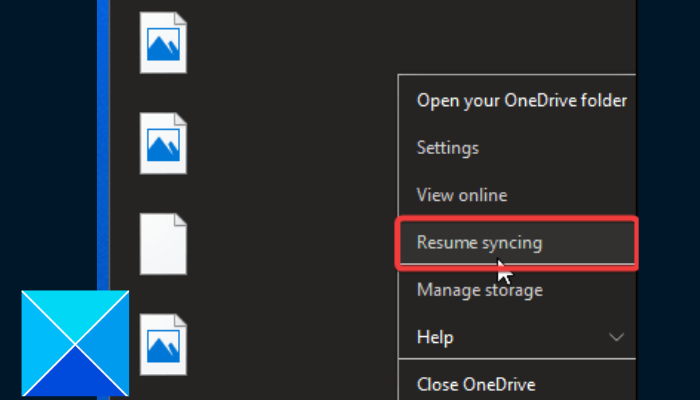Click the blue windows-style logo

pos(75,345)
